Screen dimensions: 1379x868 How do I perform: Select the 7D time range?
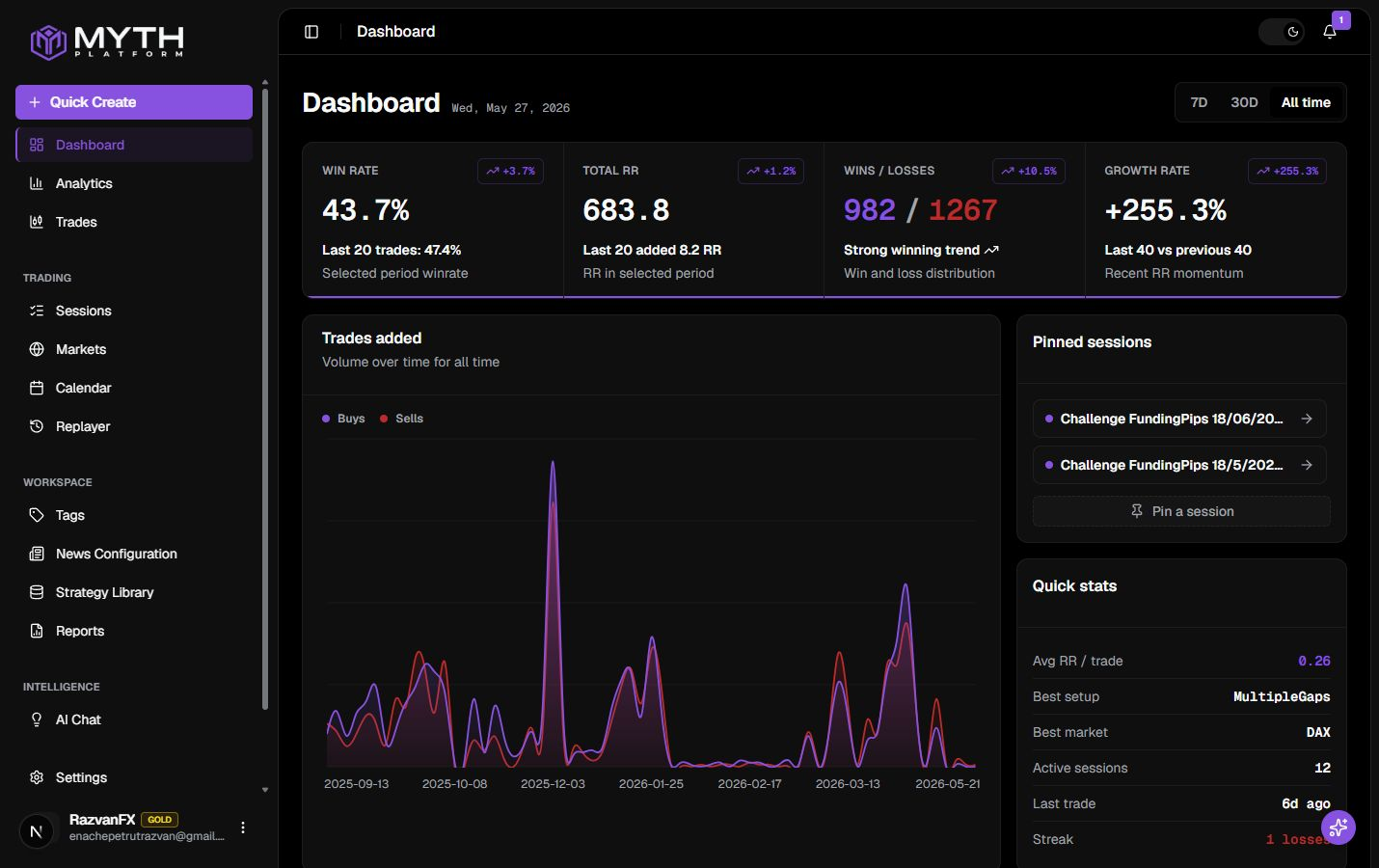click(x=1199, y=102)
